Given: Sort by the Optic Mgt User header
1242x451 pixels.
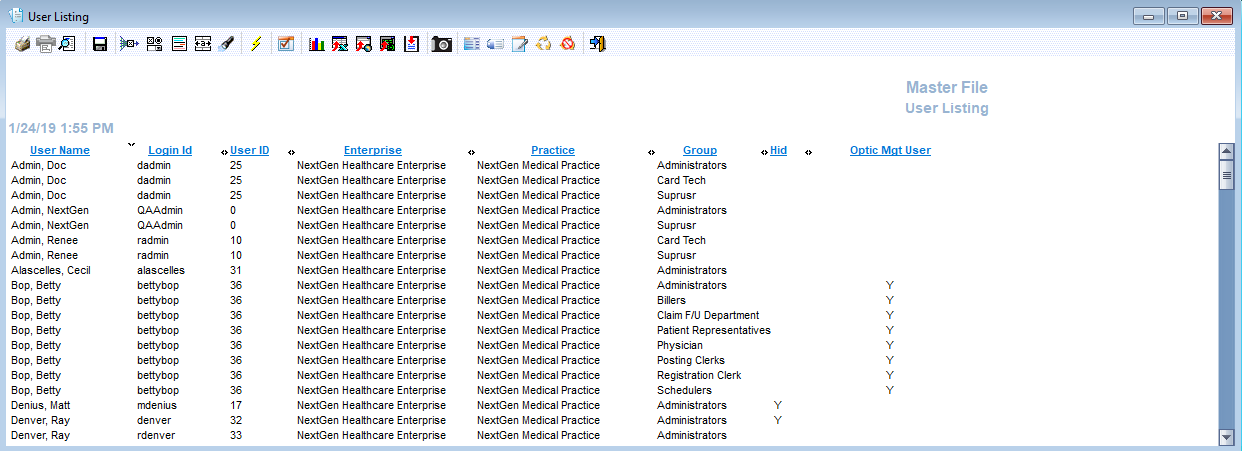Looking at the screenshot, I should point(890,150).
